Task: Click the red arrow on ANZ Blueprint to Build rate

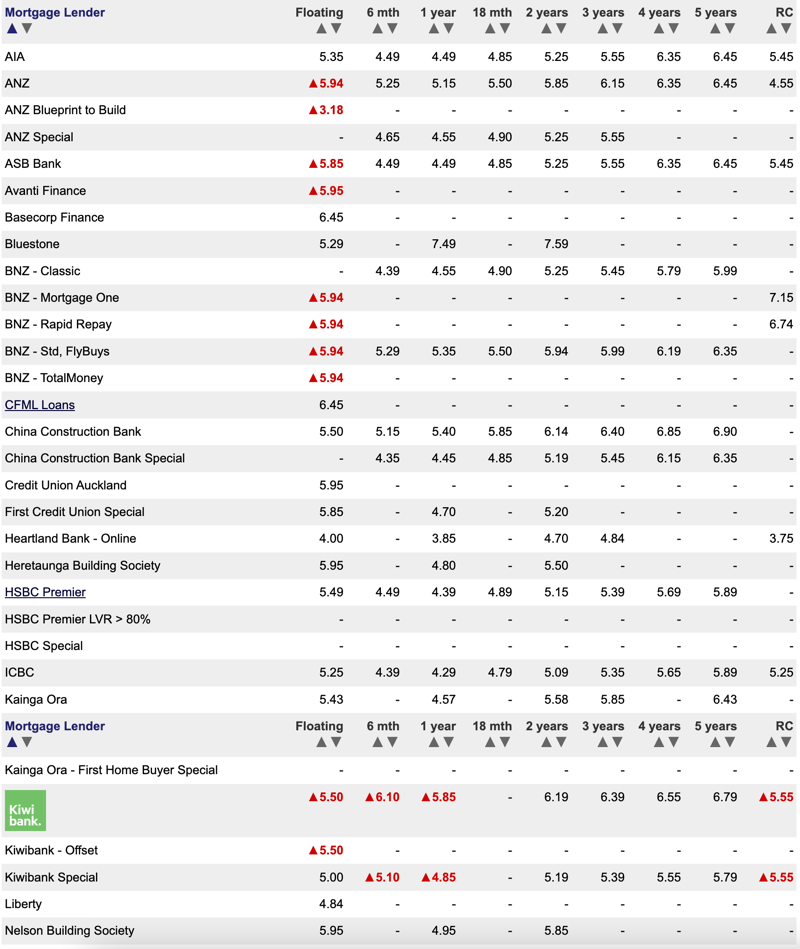Action: pyautogui.click(x=313, y=110)
